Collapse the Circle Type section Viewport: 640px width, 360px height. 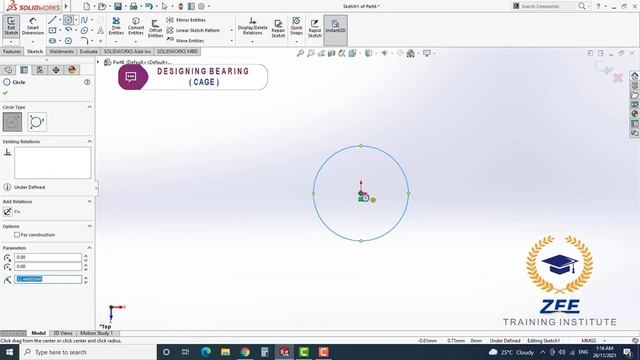point(89,107)
